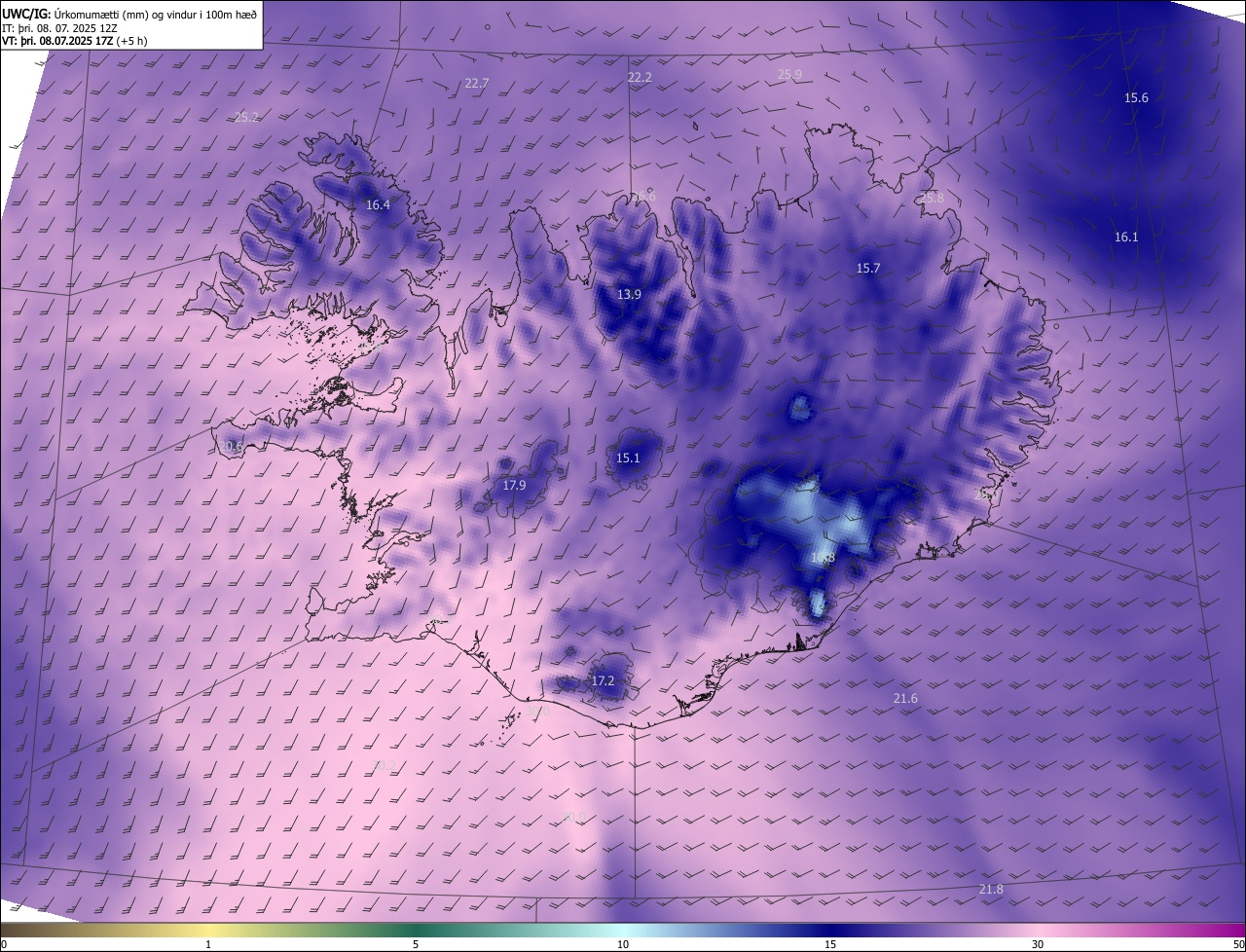Click the color scale tick labeled 50
The height and width of the screenshot is (952, 1246).
click(x=1238, y=944)
